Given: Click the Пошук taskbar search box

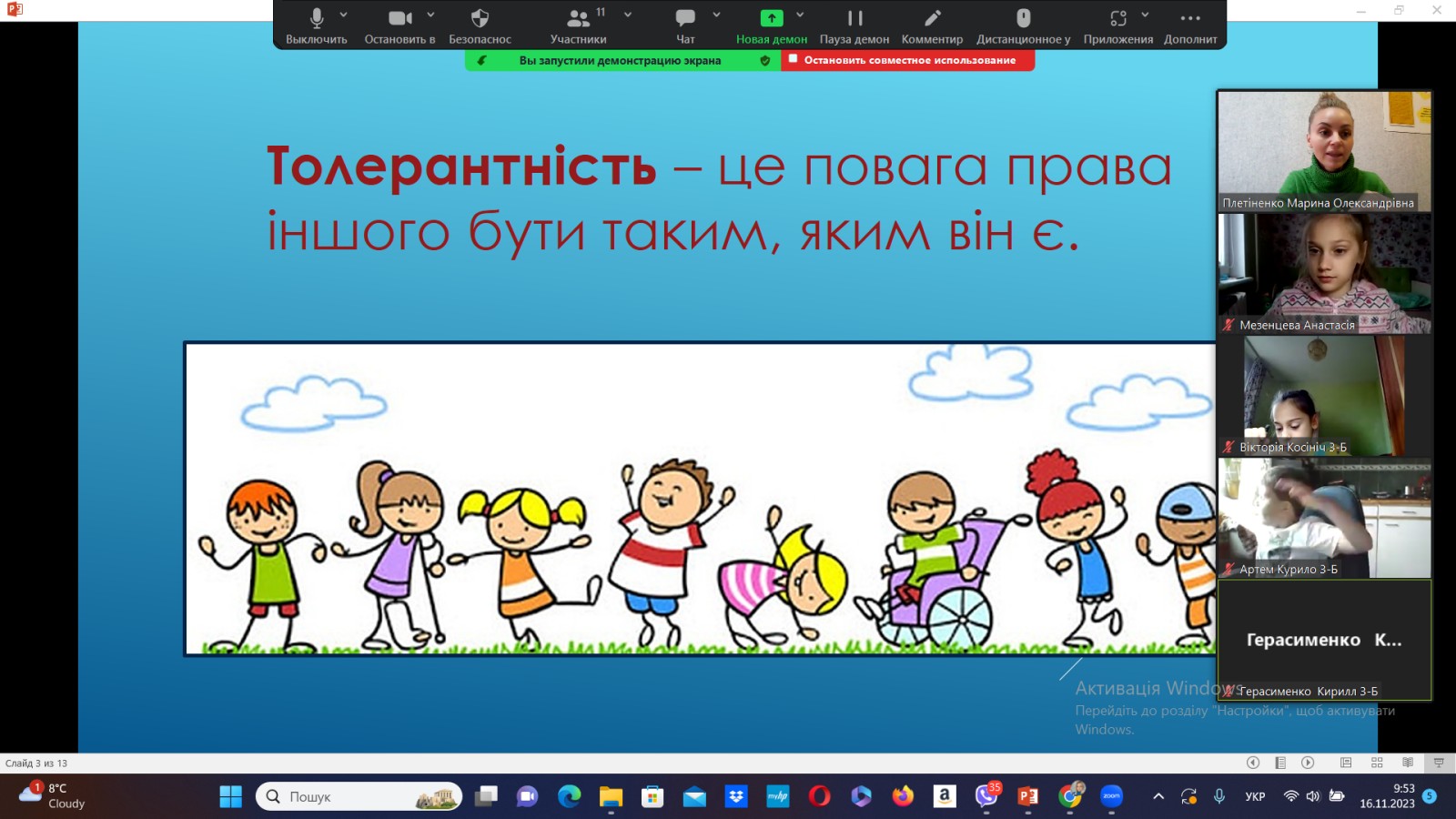Looking at the screenshot, I should click(359, 797).
